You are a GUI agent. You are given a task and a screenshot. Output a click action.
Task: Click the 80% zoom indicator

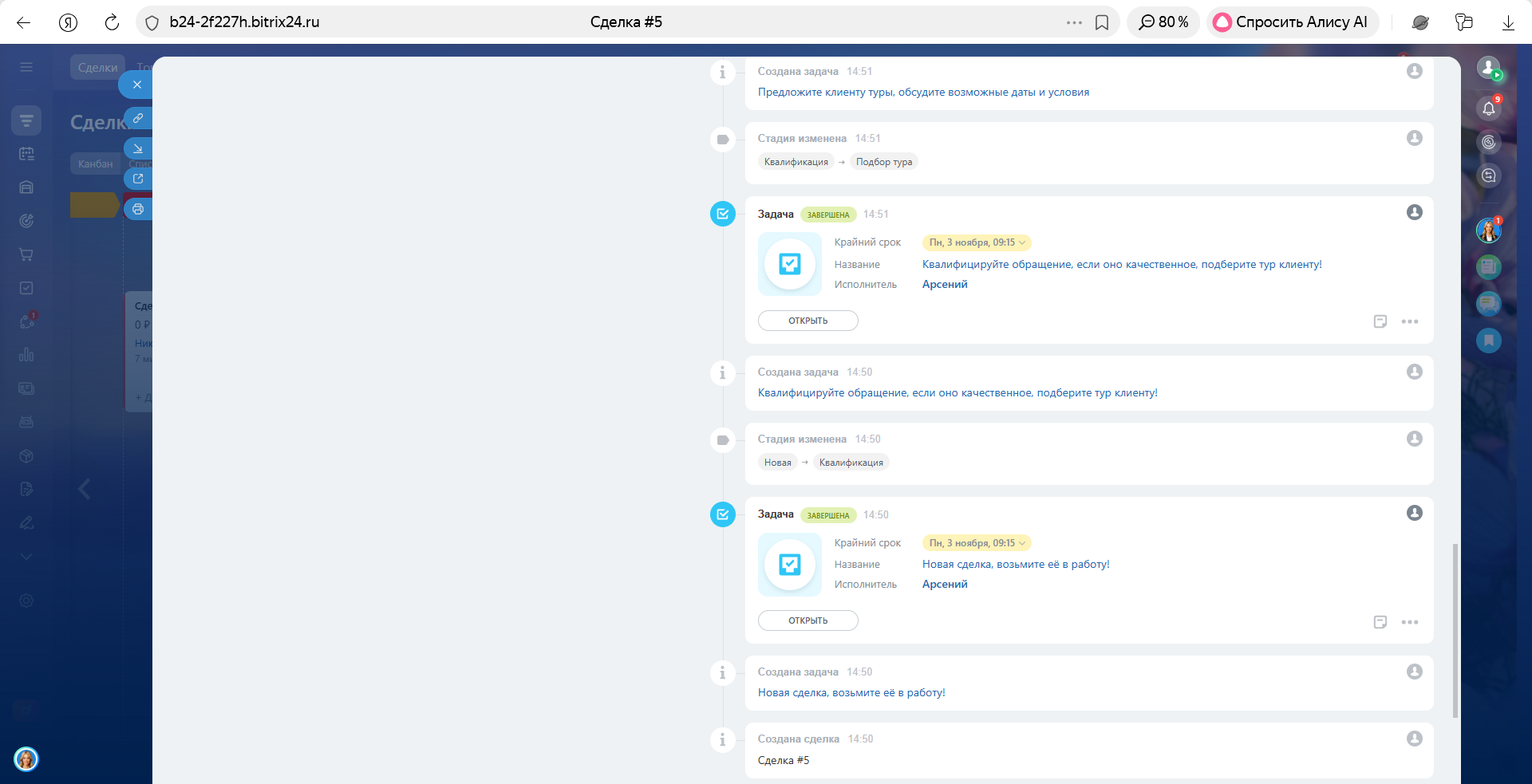pyautogui.click(x=1163, y=22)
